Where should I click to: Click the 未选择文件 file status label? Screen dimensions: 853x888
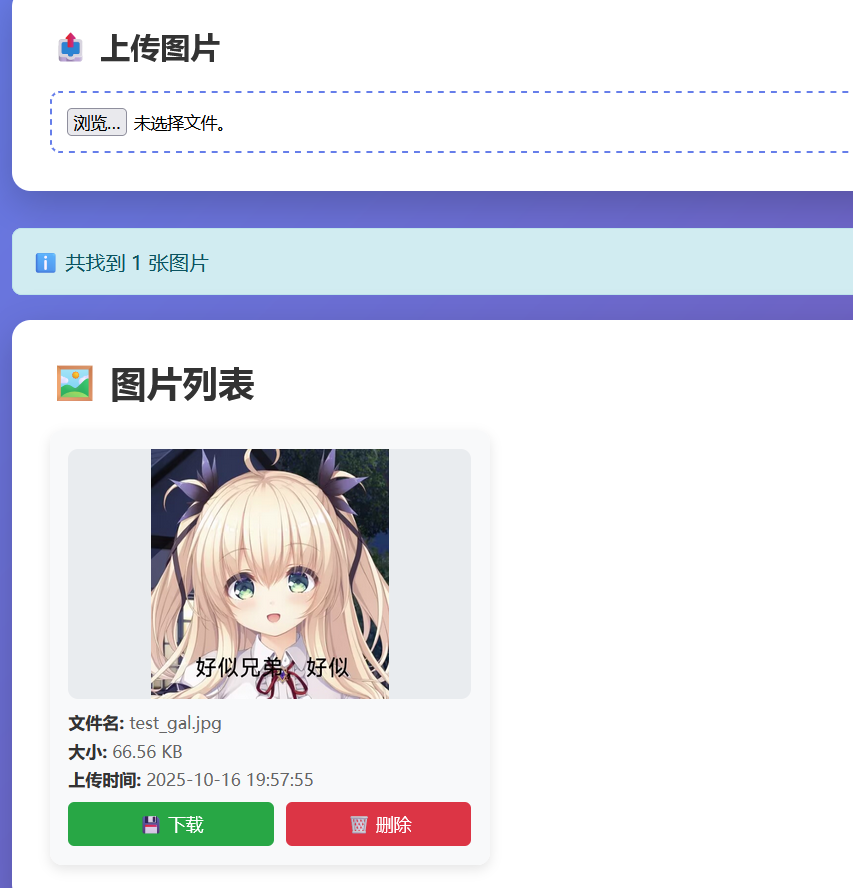coord(180,123)
